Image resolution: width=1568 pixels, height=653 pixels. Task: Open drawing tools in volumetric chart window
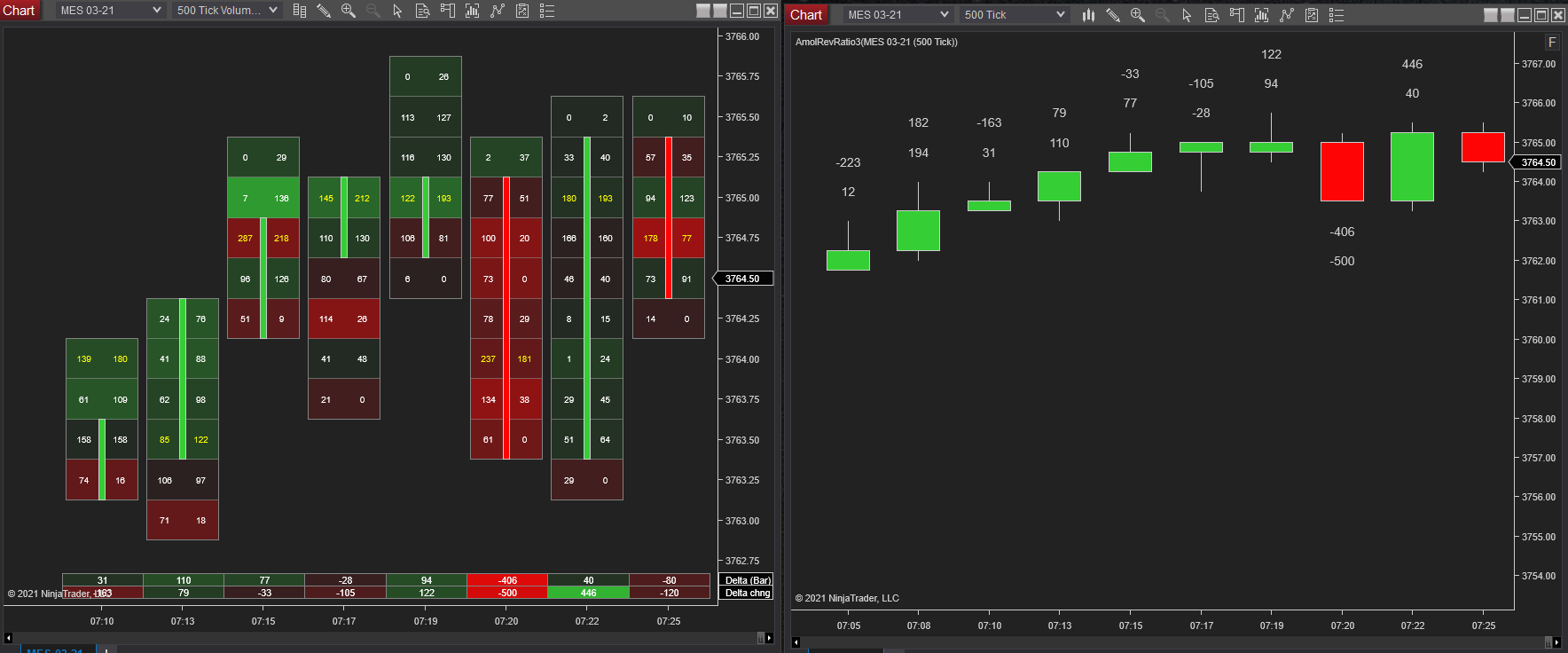[x=324, y=11]
